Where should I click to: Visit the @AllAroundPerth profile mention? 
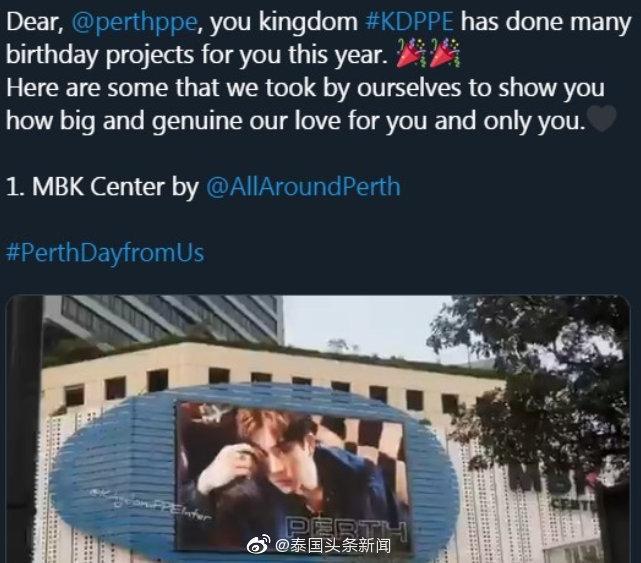coord(303,186)
